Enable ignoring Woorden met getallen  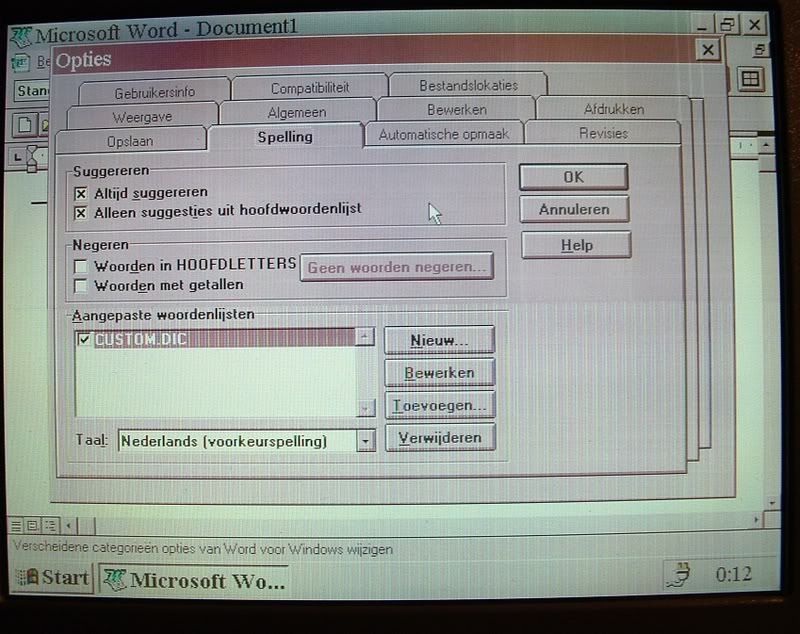coord(81,286)
